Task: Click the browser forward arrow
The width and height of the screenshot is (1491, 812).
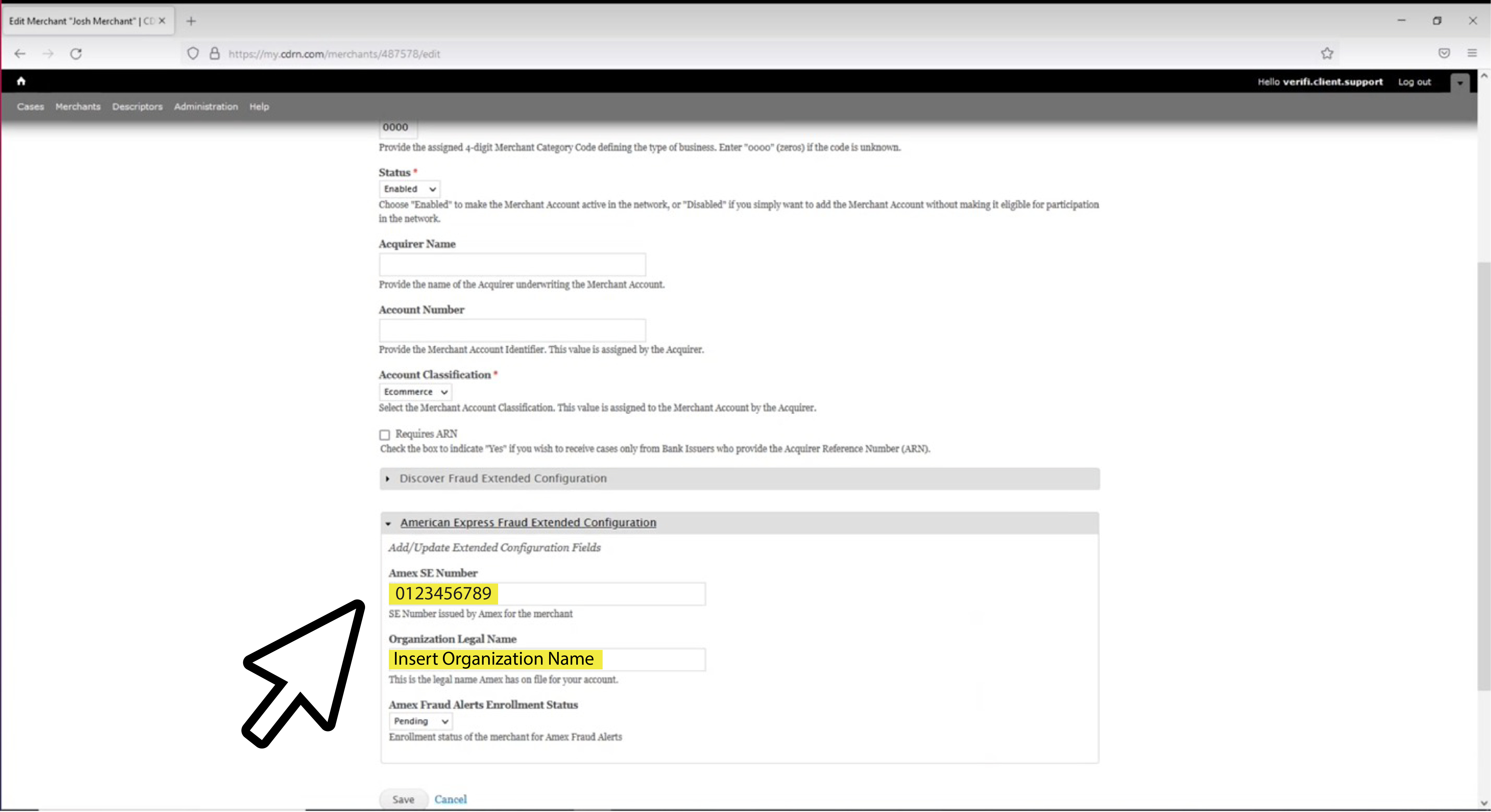Action: [48, 54]
